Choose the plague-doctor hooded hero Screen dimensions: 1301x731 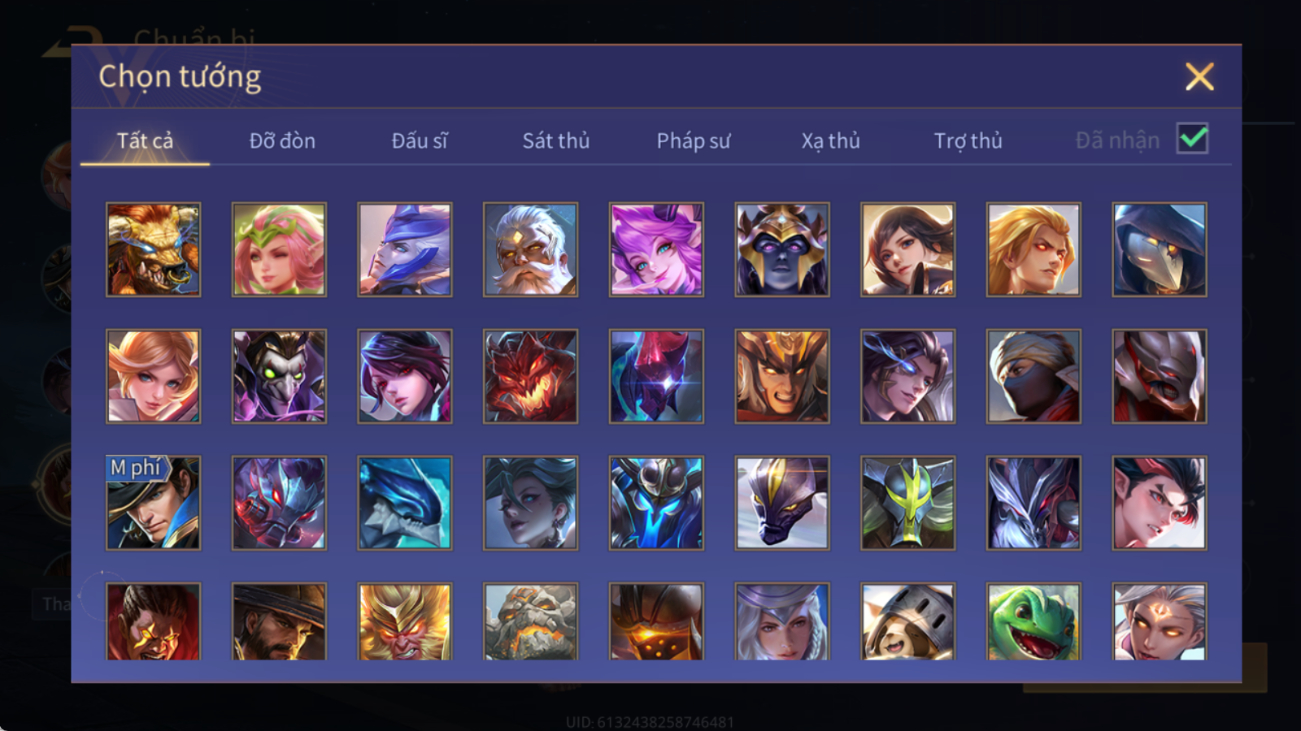coord(1160,249)
